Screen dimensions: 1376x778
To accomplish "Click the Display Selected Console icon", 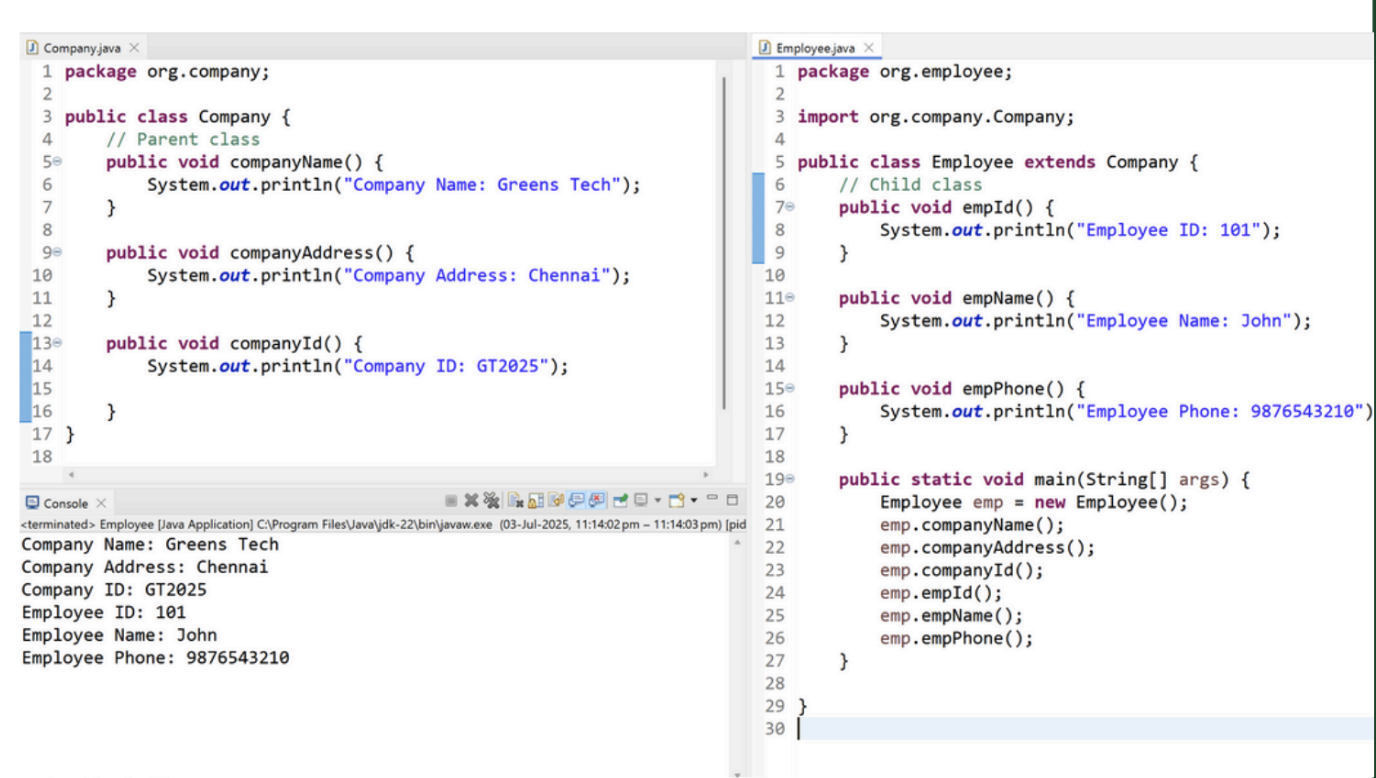I will 641,500.
